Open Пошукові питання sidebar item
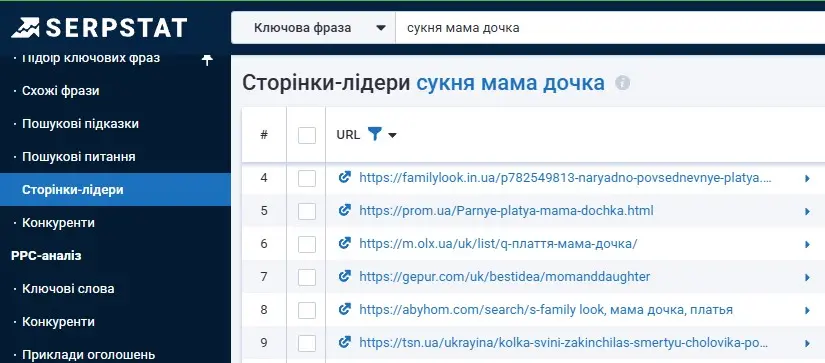The width and height of the screenshot is (825, 363). click(79, 157)
